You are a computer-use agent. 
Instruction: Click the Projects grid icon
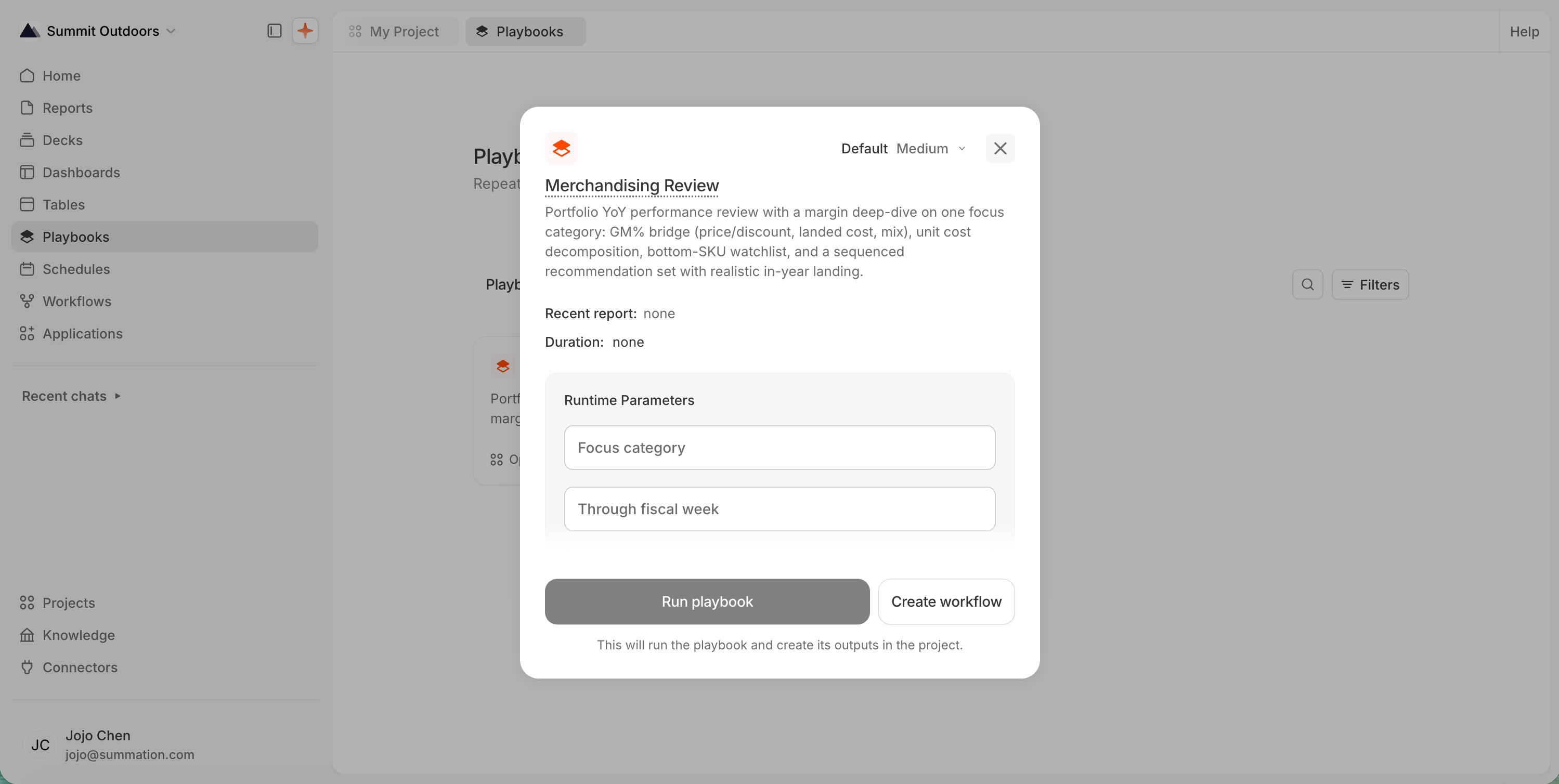(x=27, y=603)
